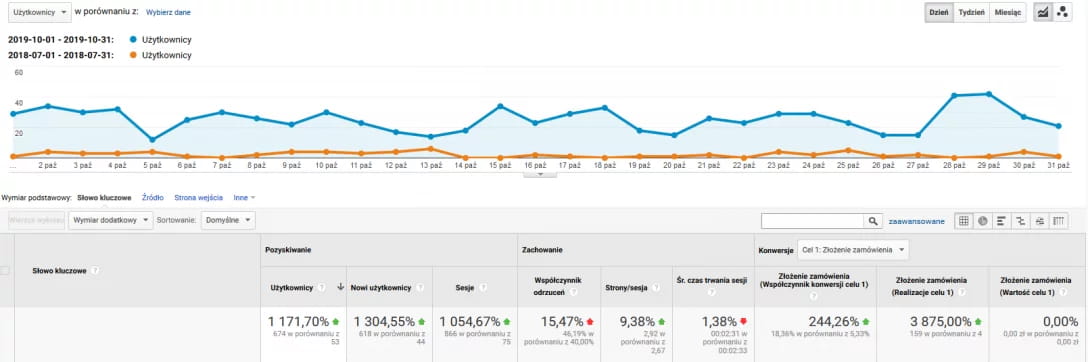1088x362 pixels.
Task: Select the comparison view icon
Action: 1020,221
